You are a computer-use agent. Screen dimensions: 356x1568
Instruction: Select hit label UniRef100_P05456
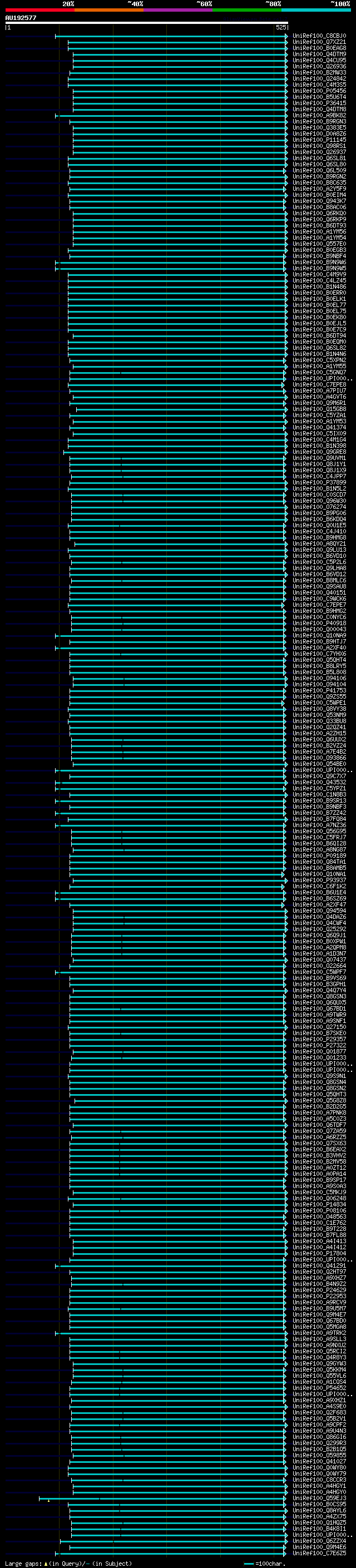click(x=319, y=91)
